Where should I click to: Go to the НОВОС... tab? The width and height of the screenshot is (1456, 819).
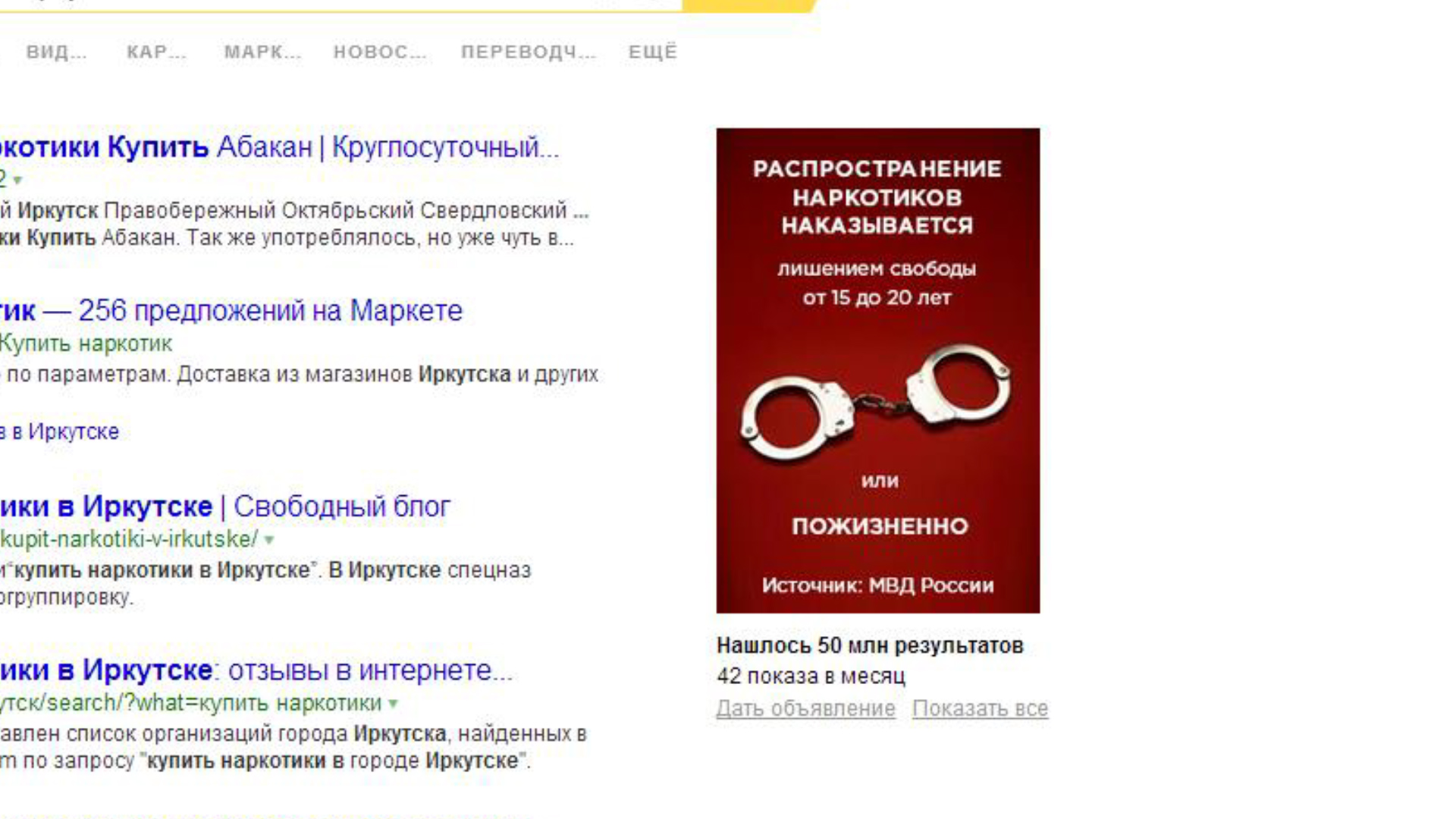pos(380,52)
